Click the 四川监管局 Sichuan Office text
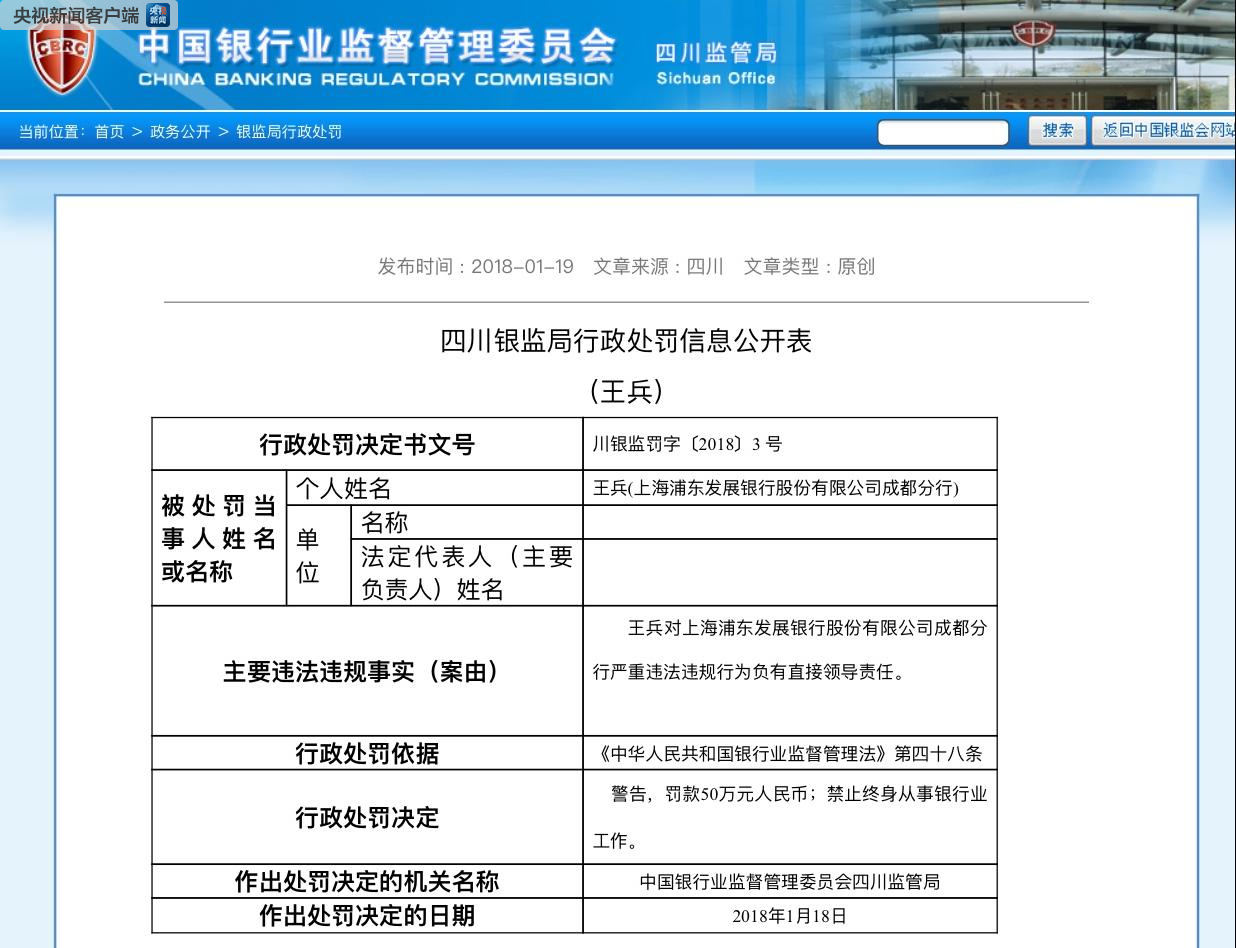Image resolution: width=1236 pixels, height=948 pixels. point(716,64)
